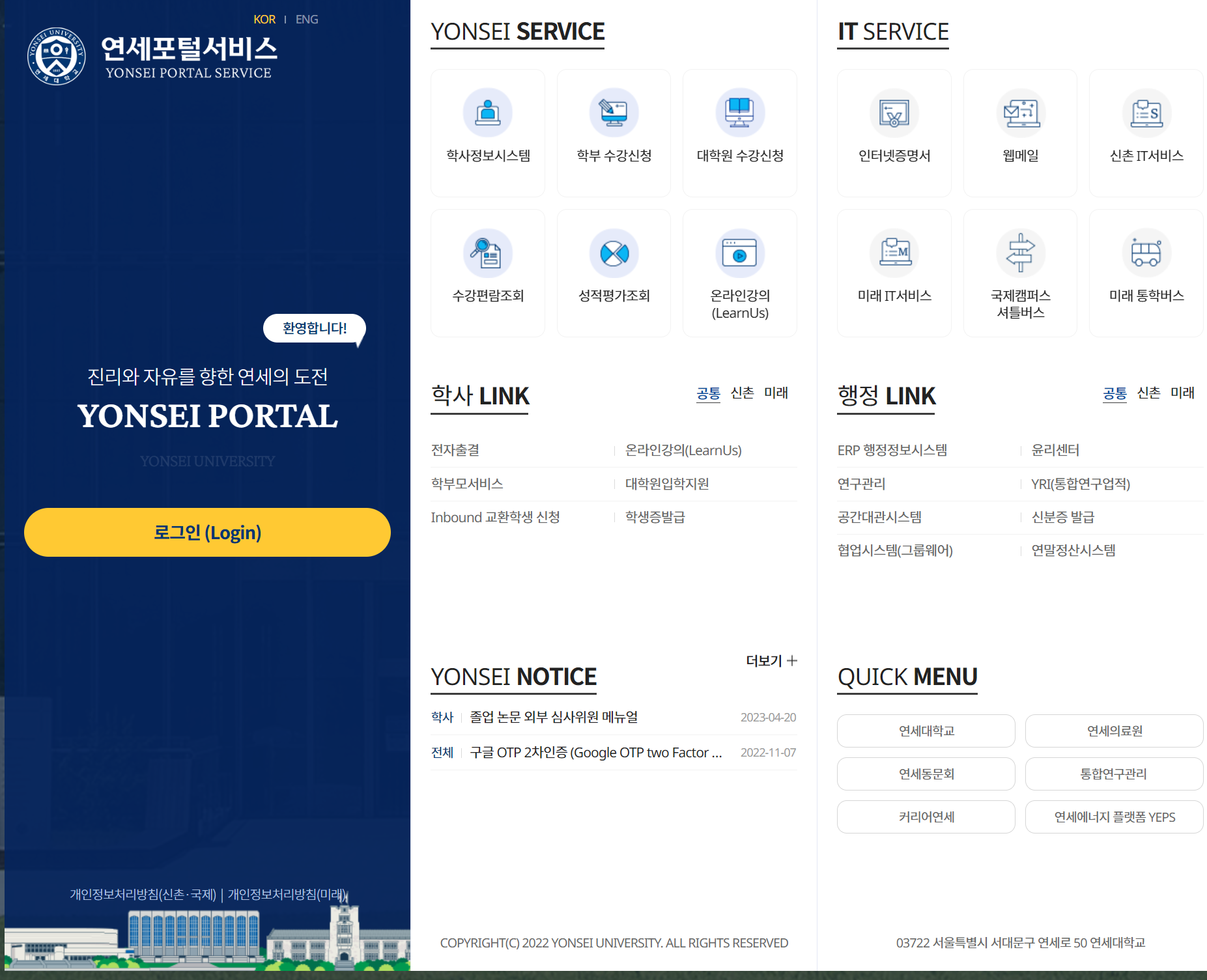Select 공통 tab in 학사 LINK
This screenshot has width=1207, height=980.
pyautogui.click(x=708, y=393)
